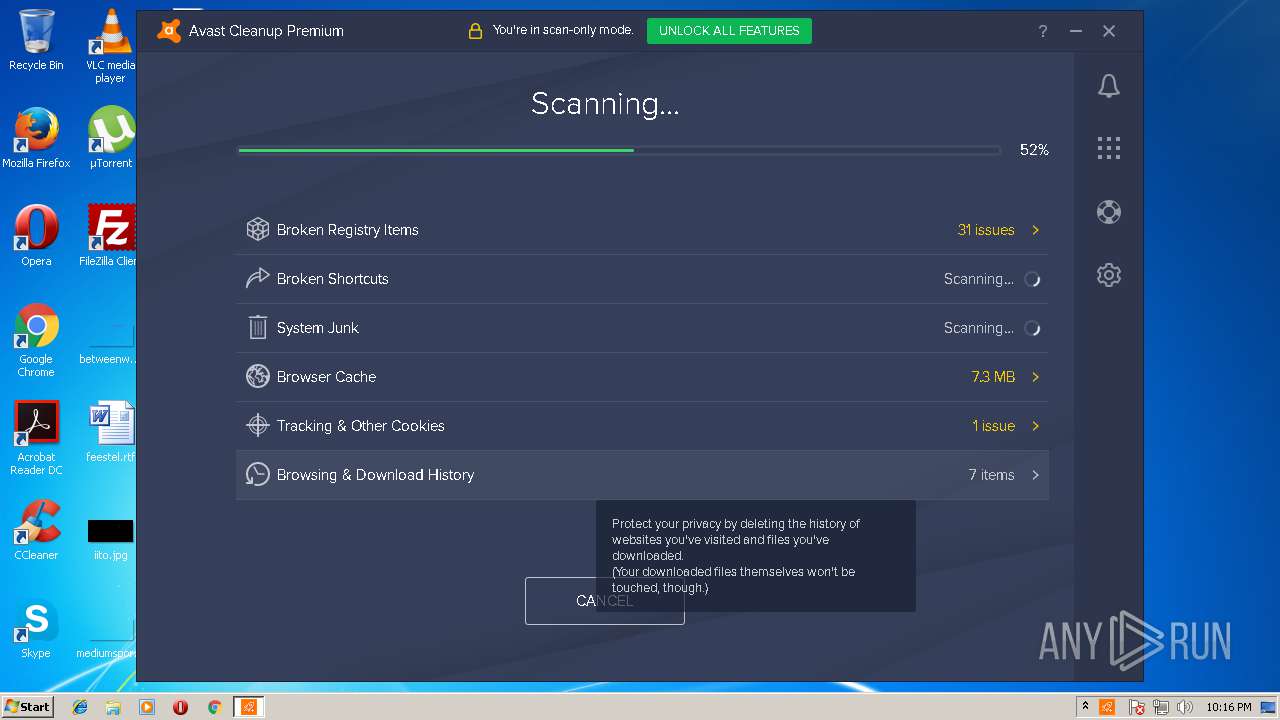Screen dimensions: 1280x720
Task: Click the Browsing & Download History clock icon
Action: (x=258, y=474)
